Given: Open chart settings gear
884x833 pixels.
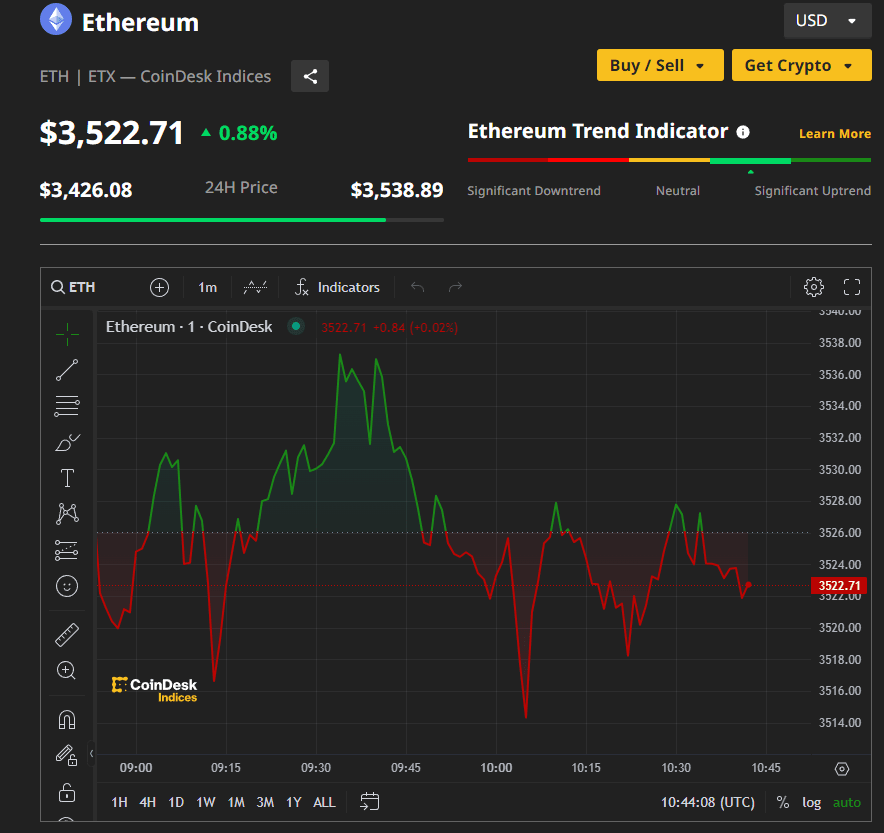Looking at the screenshot, I should point(814,287).
